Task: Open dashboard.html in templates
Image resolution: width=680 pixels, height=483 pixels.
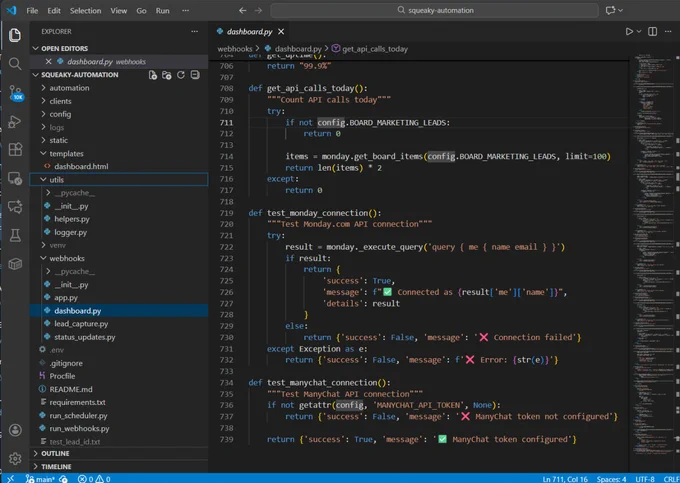Action: 81,166
